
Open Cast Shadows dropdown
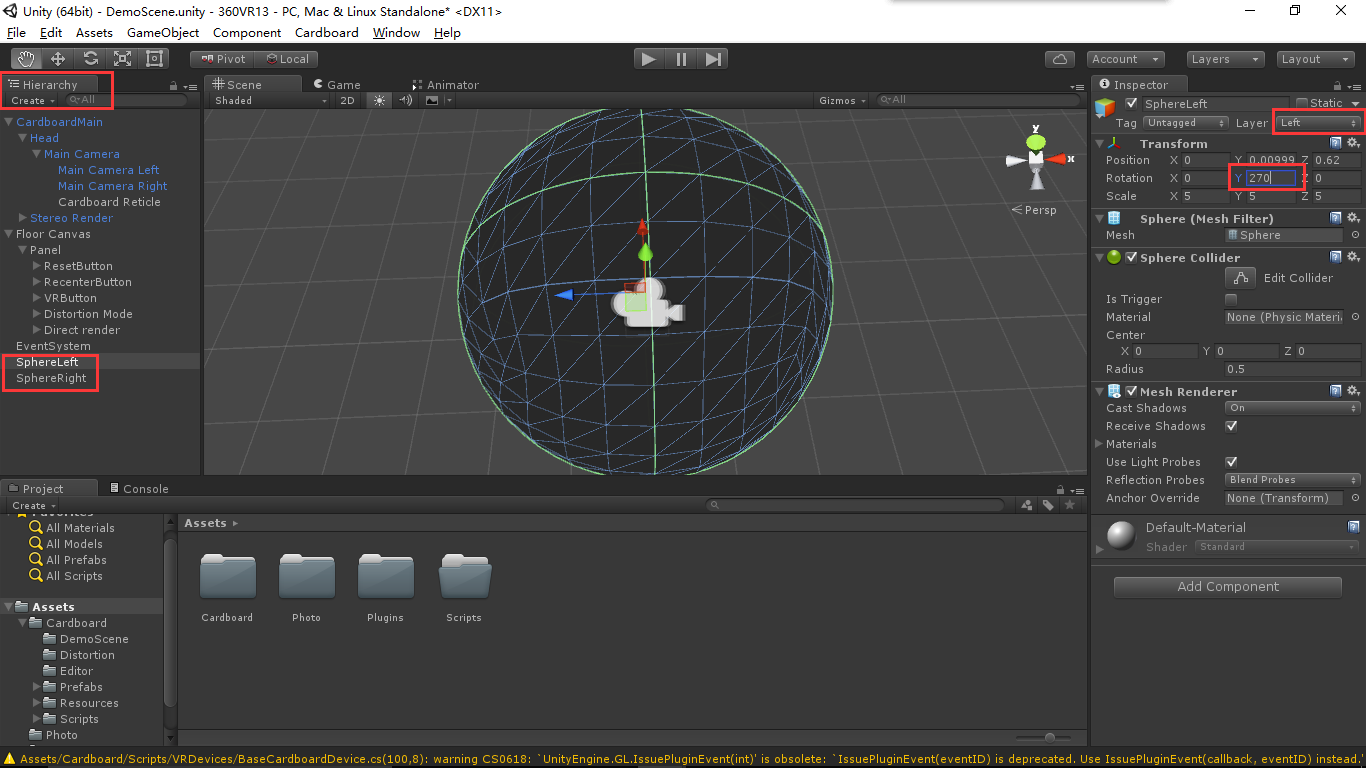click(x=1293, y=408)
